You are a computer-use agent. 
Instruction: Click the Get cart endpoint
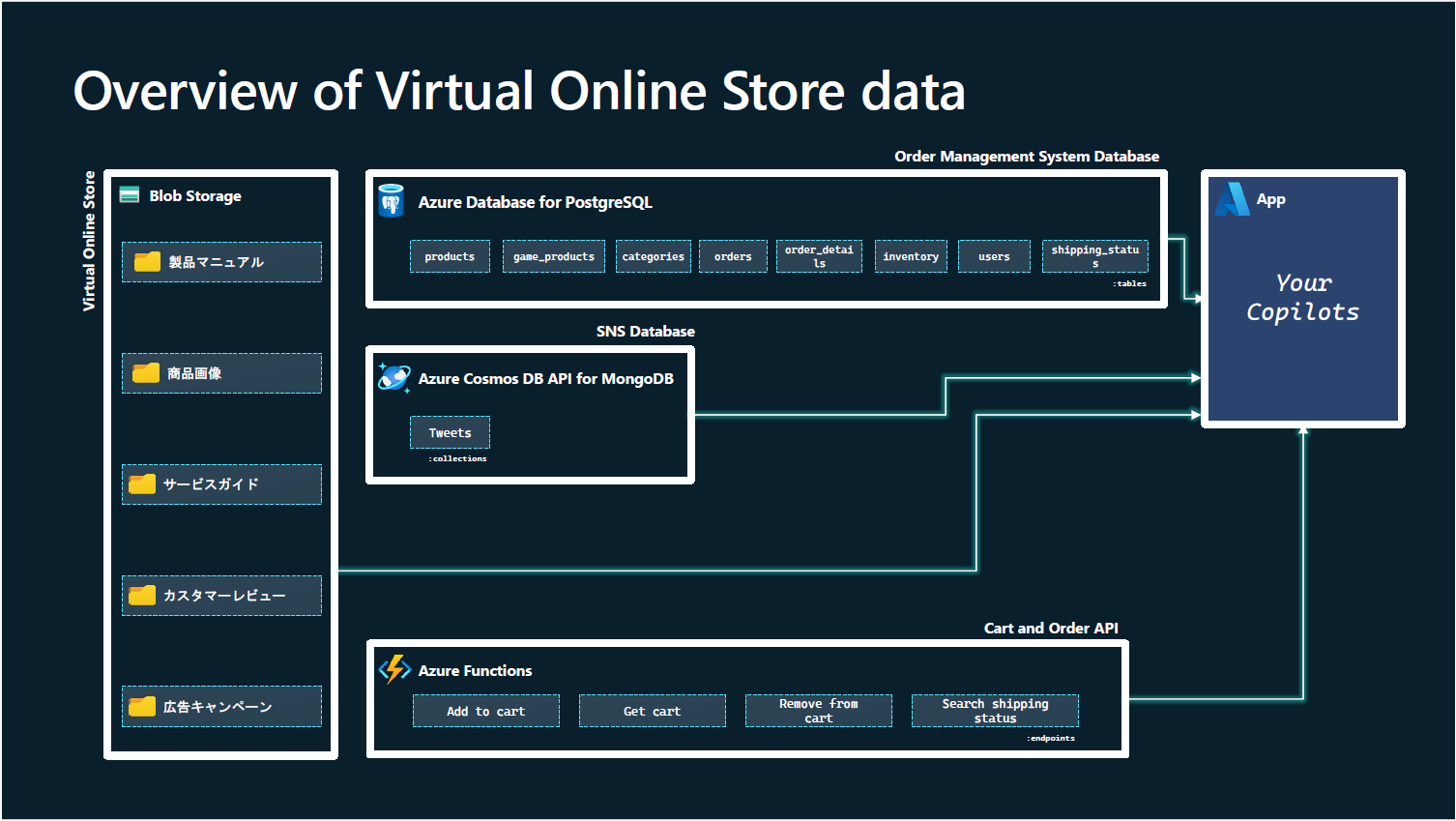pos(653,711)
